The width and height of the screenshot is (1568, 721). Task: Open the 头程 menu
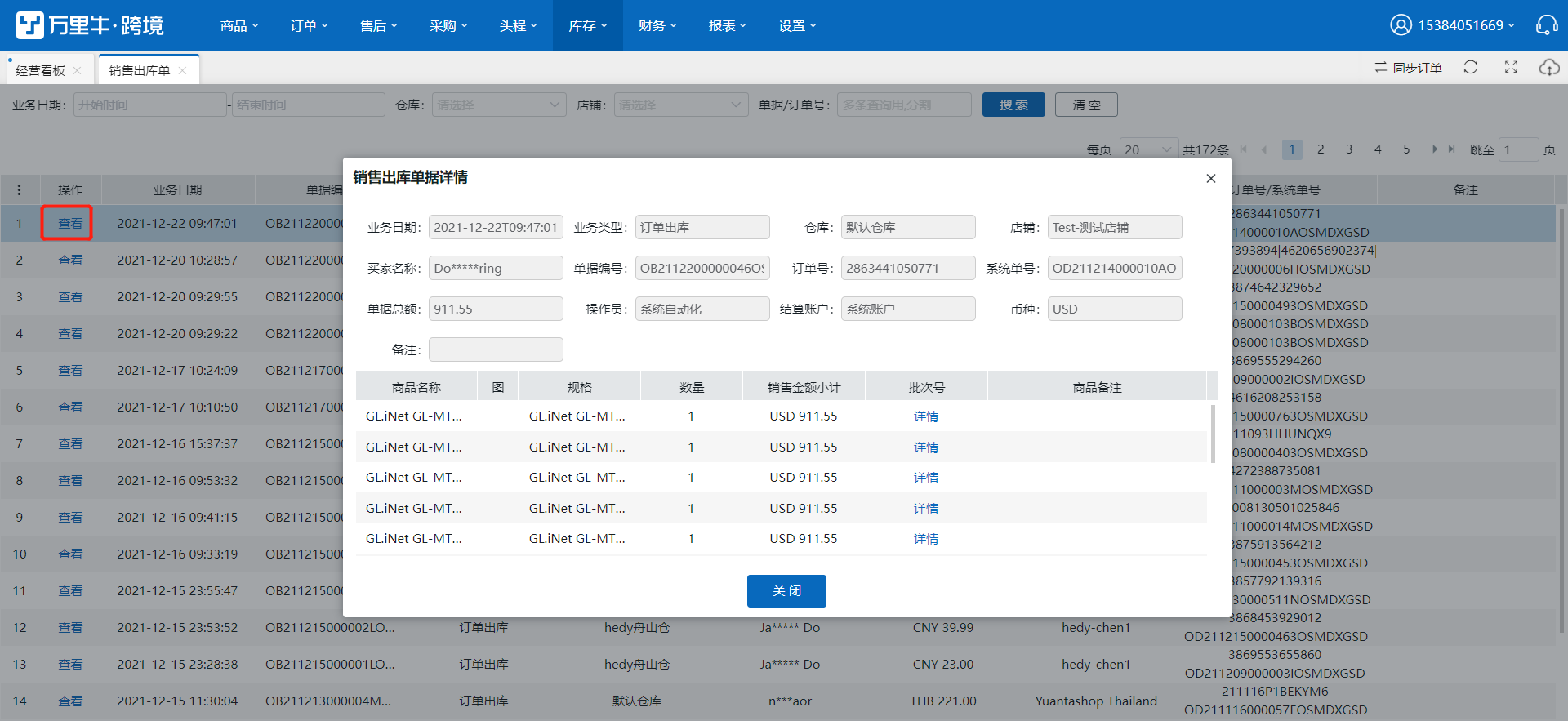(x=519, y=26)
